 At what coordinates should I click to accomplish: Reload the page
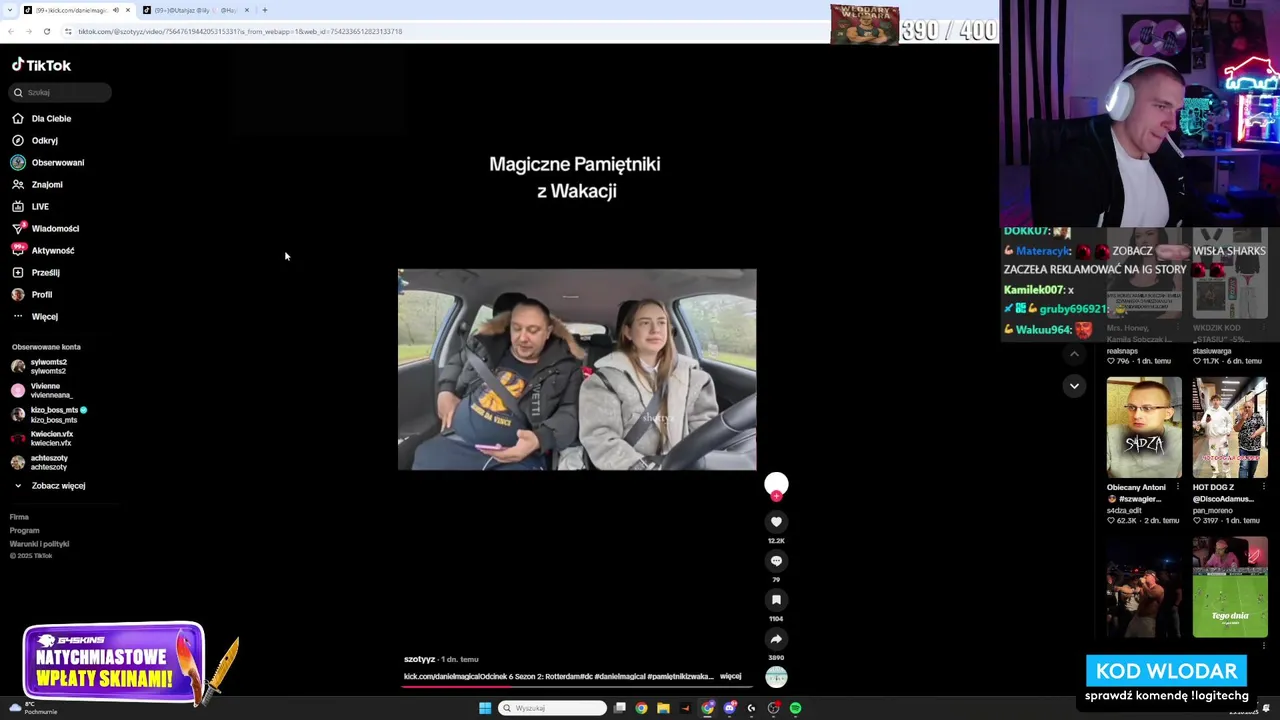46,31
